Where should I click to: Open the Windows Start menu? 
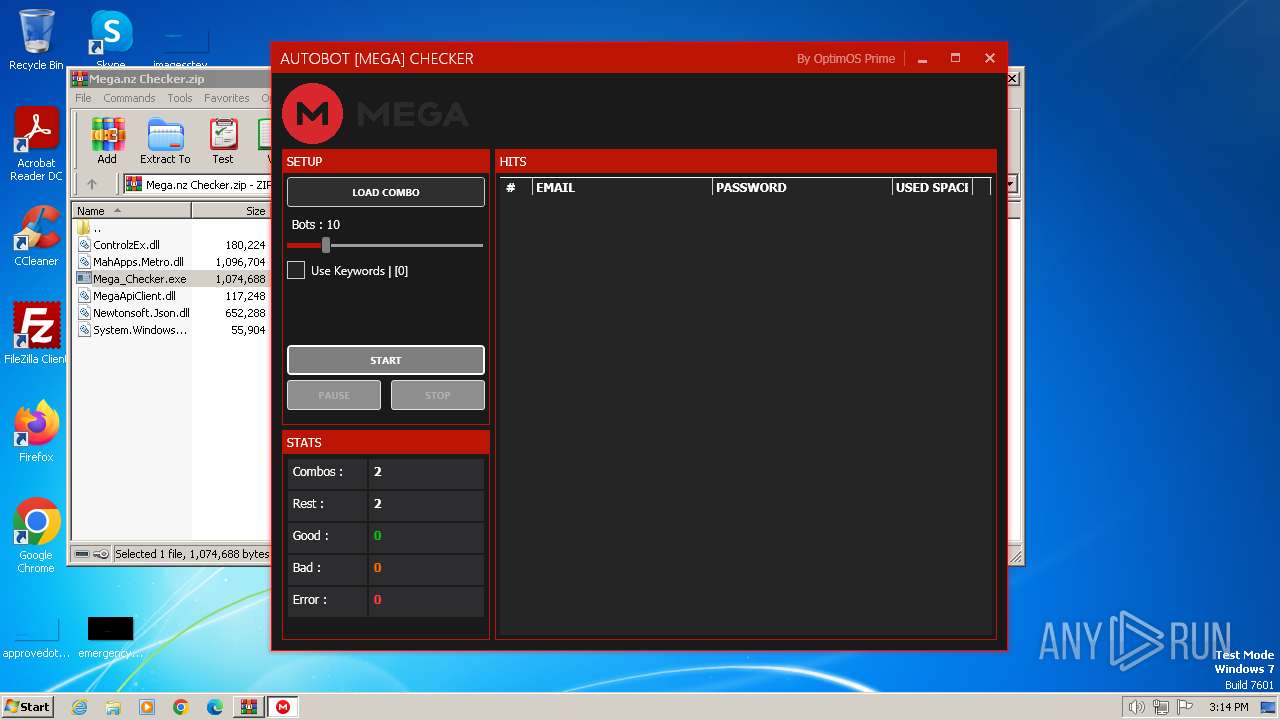[28, 707]
